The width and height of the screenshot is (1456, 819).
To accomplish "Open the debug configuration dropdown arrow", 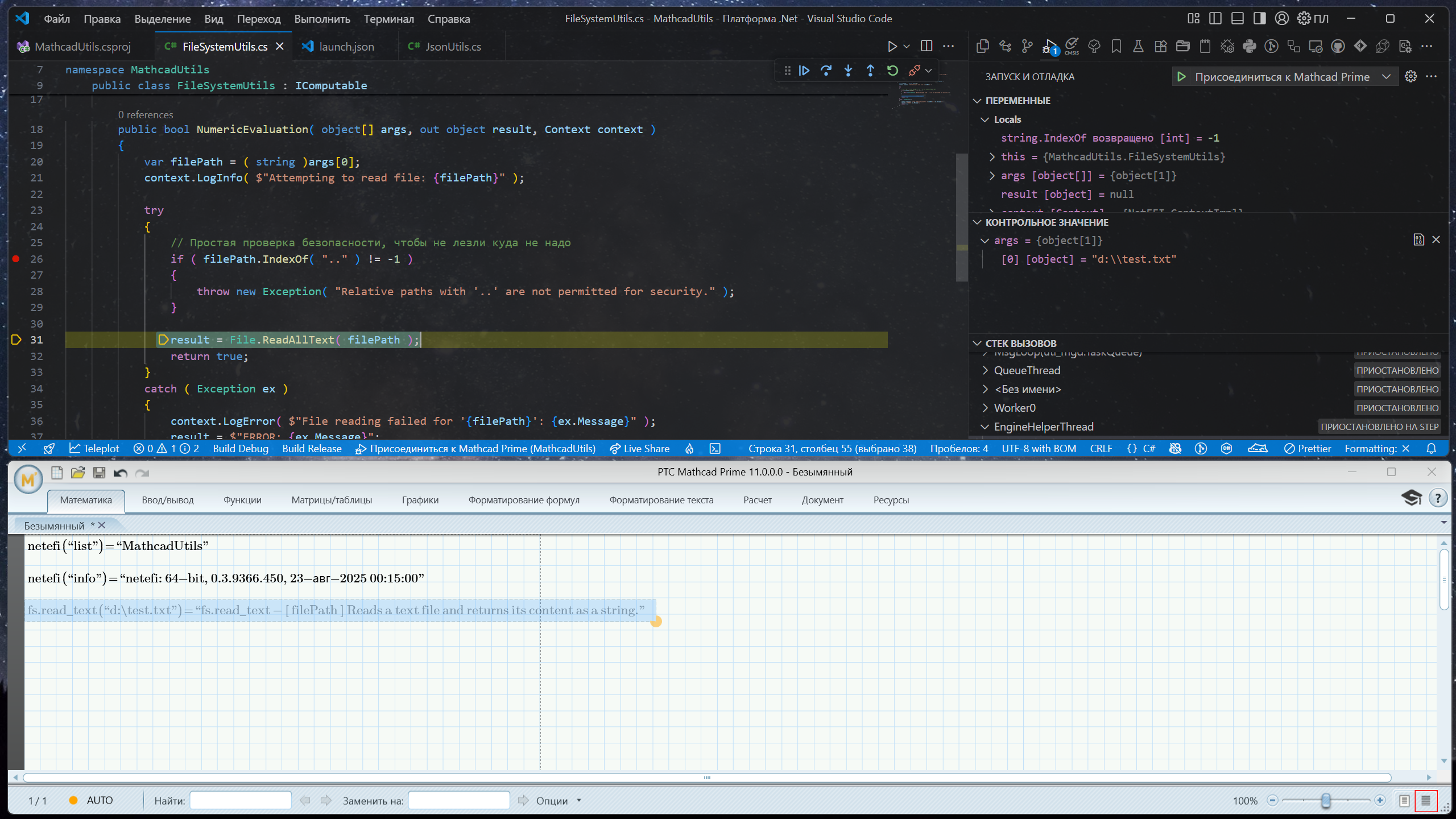I will 1387,77.
